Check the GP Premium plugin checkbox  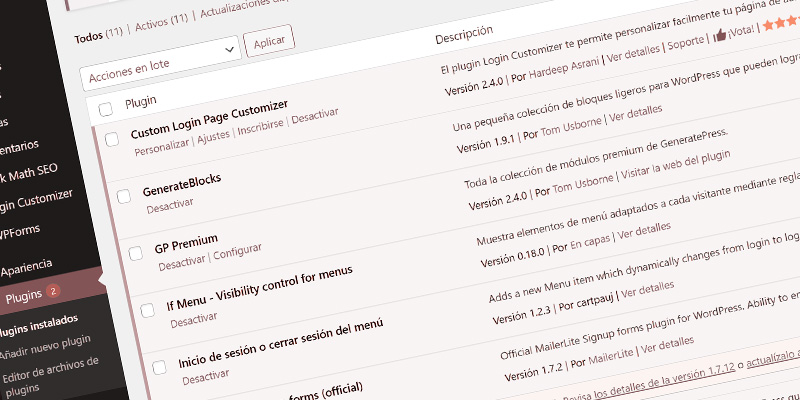136,254
